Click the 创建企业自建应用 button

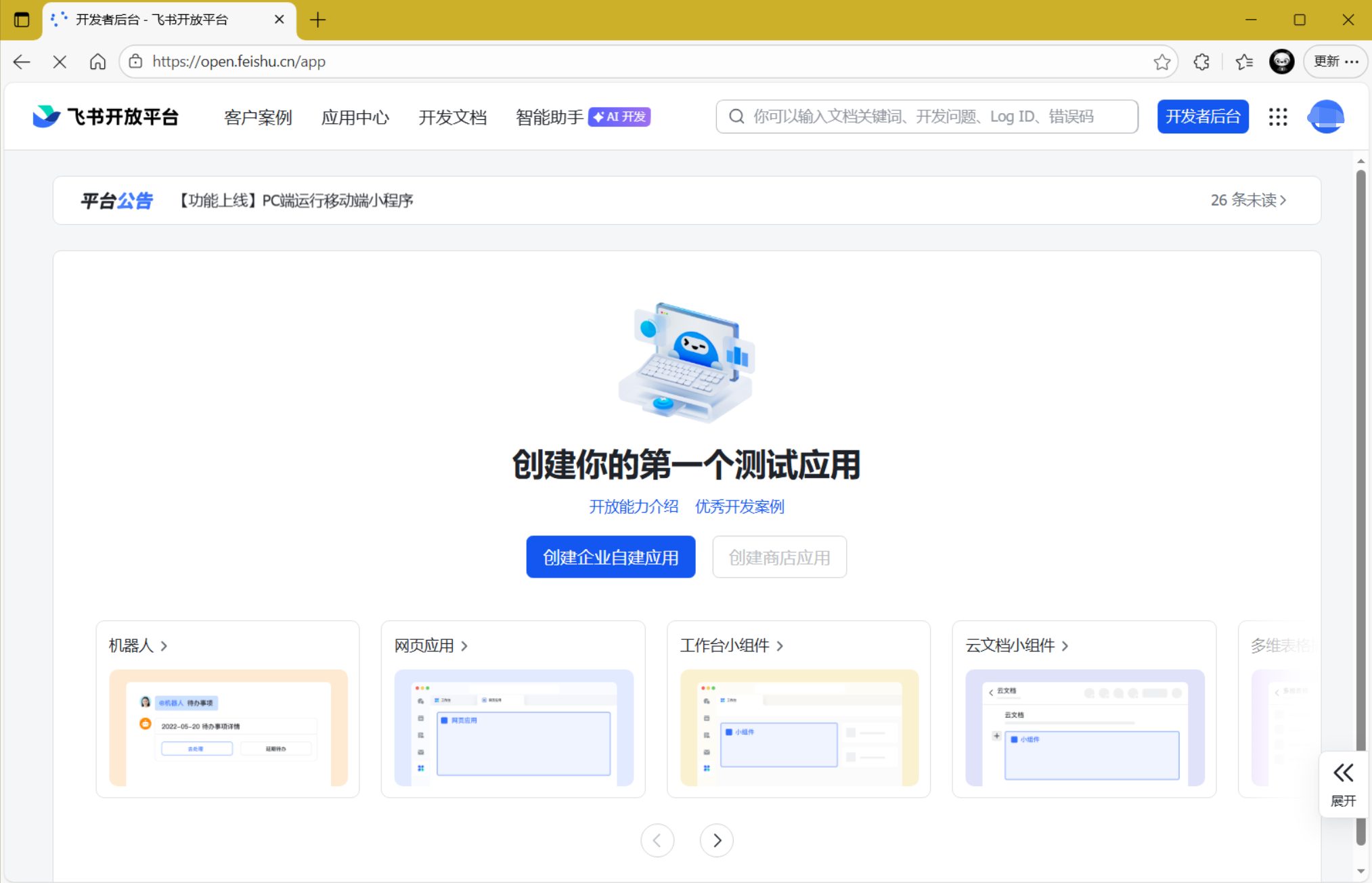coord(611,557)
